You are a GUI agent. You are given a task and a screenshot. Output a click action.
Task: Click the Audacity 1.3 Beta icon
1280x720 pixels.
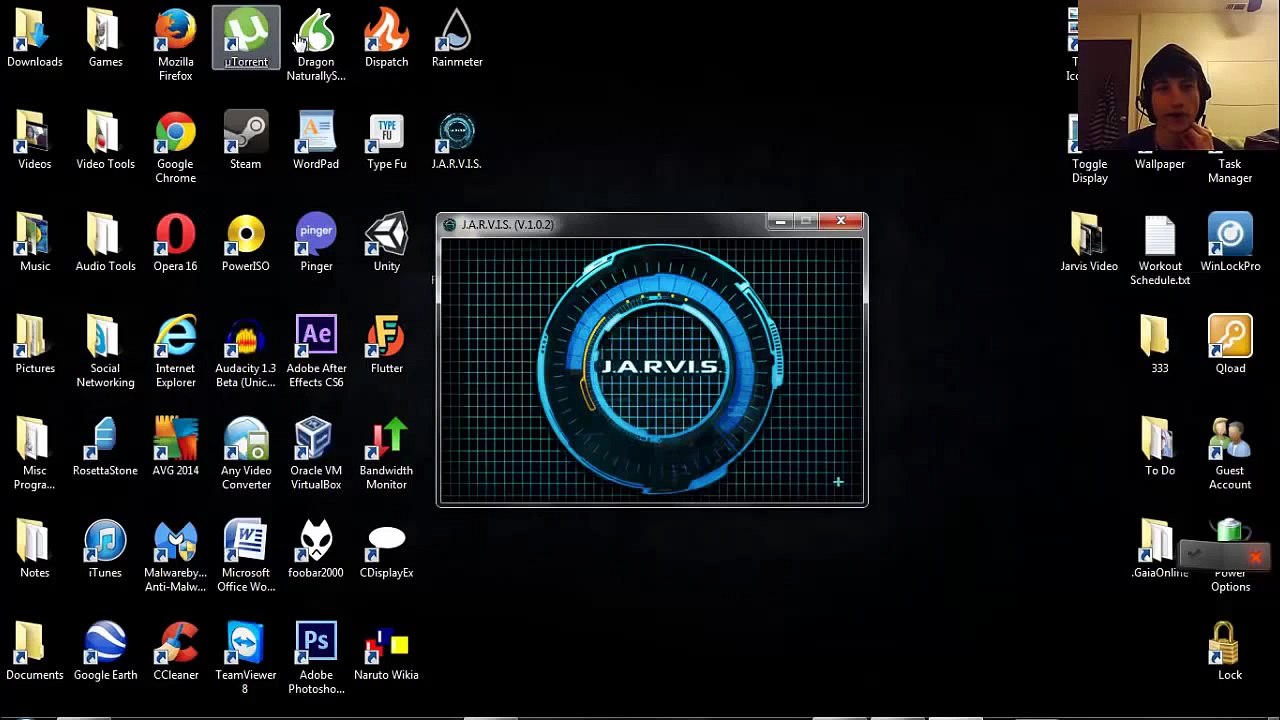245,351
